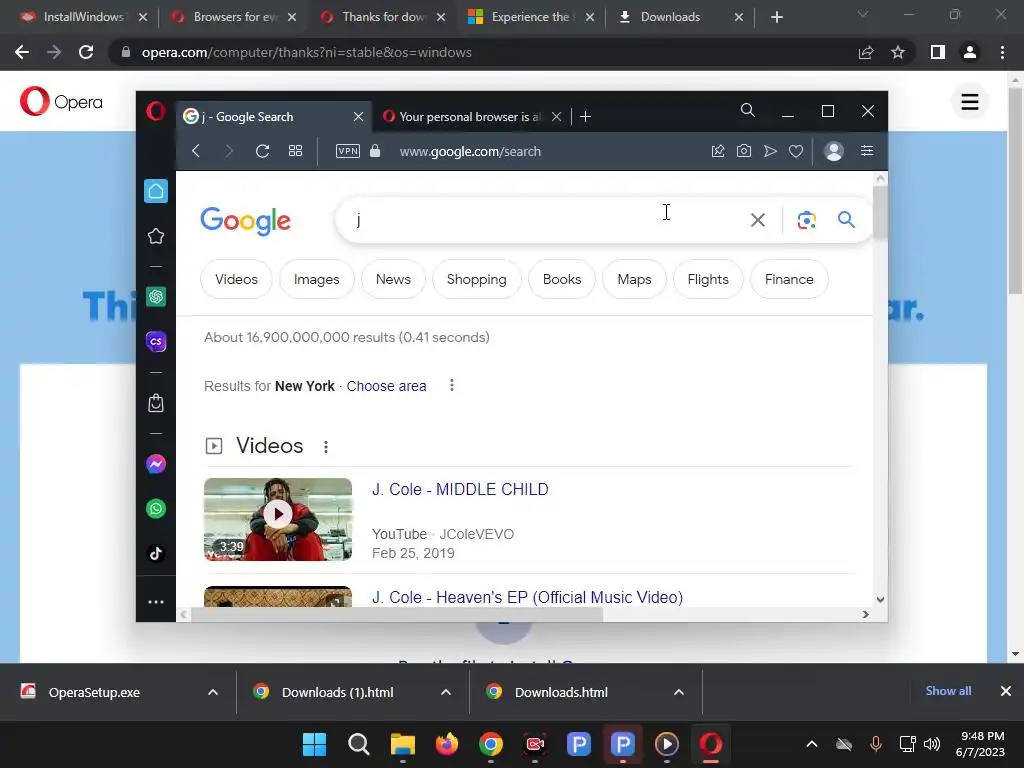
Task: Launch ChatGPT from the Opera sidebar
Action: [x=155, y=297]
